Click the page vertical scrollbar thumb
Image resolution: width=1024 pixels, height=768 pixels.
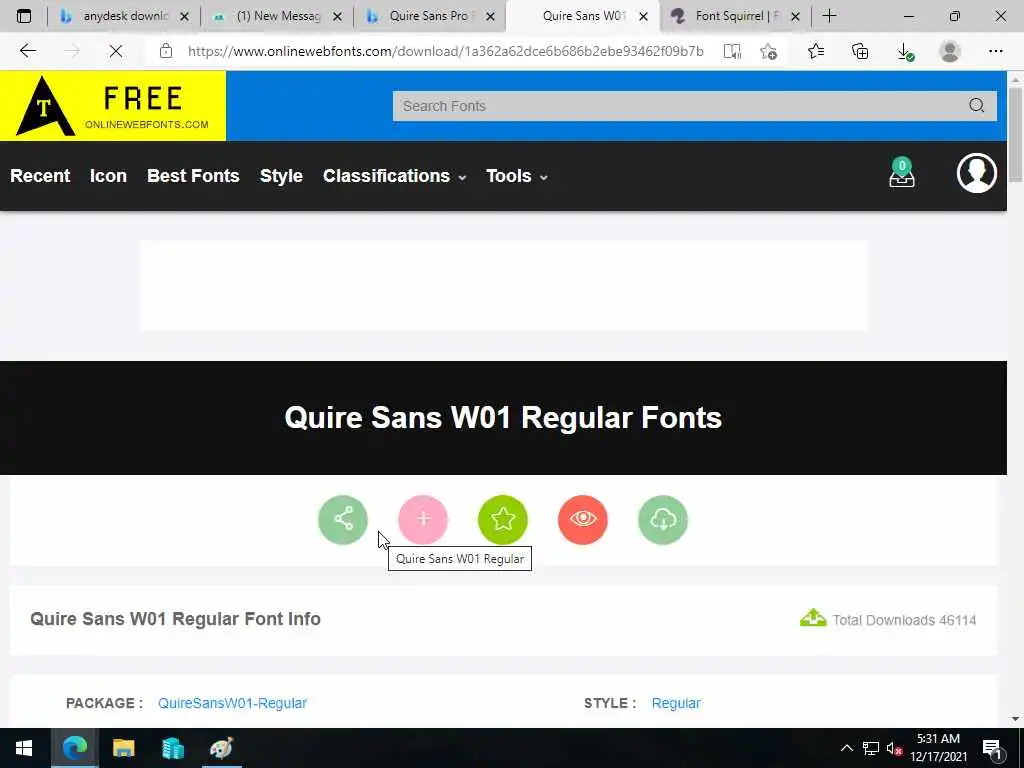pyautogui.click(x=1015, y=134)
